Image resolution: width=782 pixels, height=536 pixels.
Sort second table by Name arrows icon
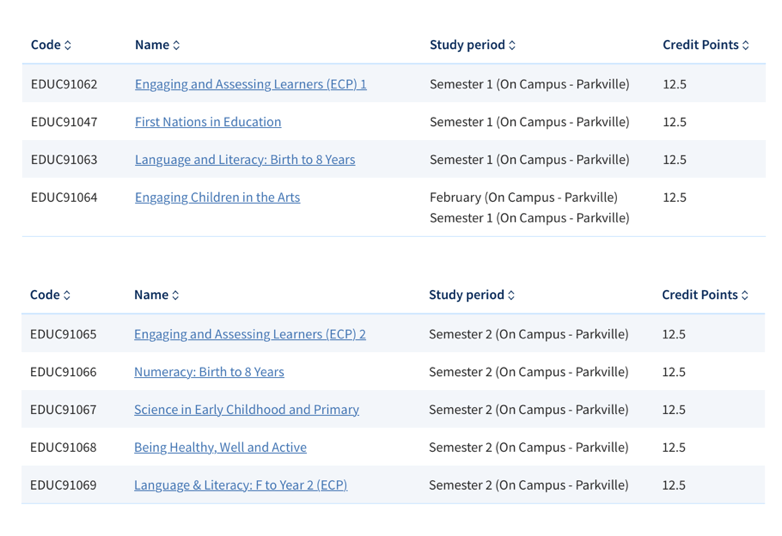pos(175,295)
